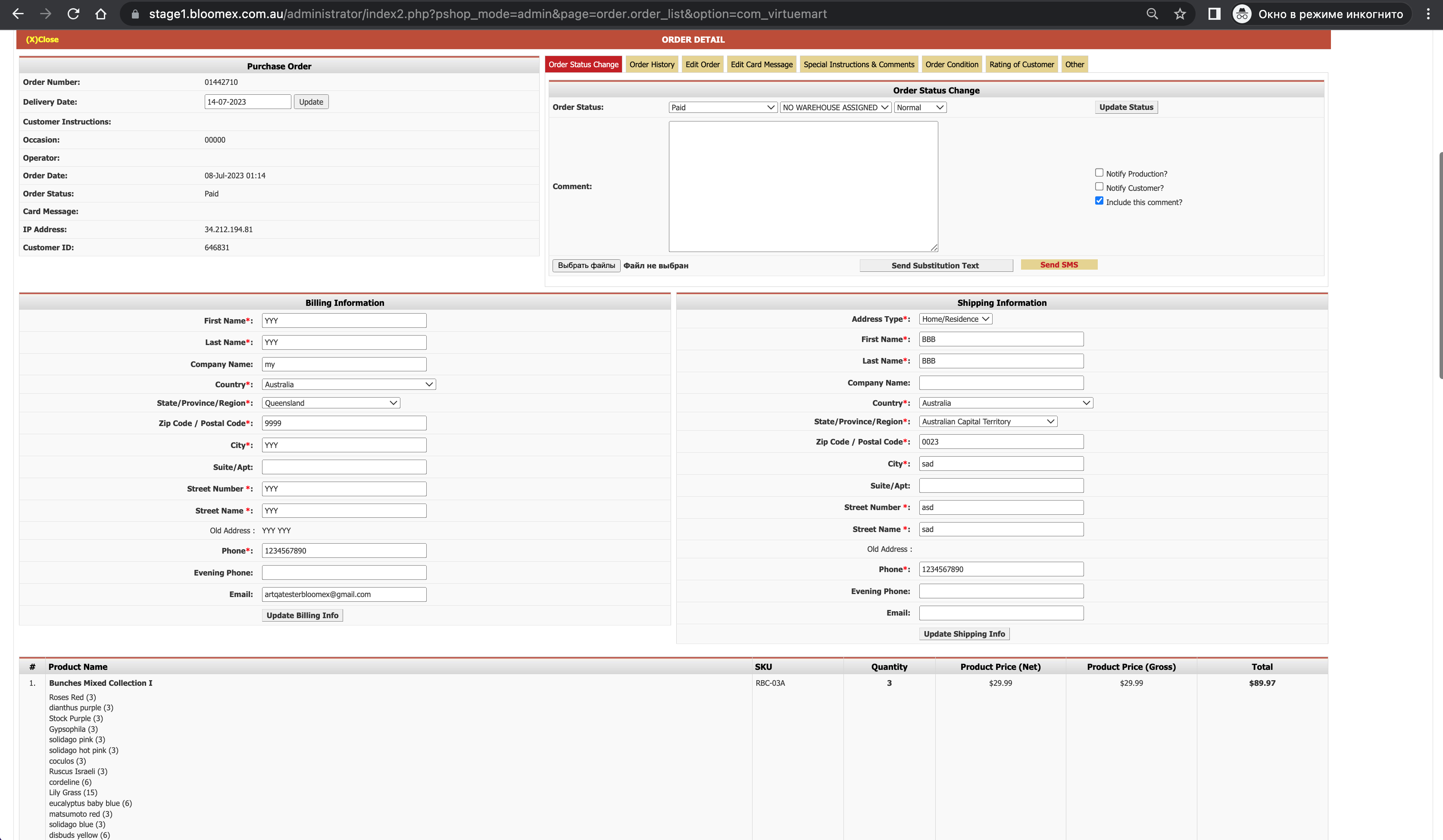Image resolution: width=1443 pixels, height=840 pixels.
Task: Click the Bunches Mixed Collection I product name
Action: pyautogui.click(x=101, y=683)
